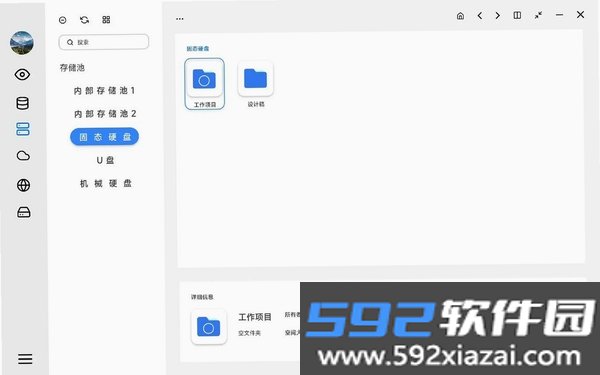The height and width of the screenshot is (375, 600).
Task: Select 内部存储池1 in the storage list
Action: [x=104, y=91]
